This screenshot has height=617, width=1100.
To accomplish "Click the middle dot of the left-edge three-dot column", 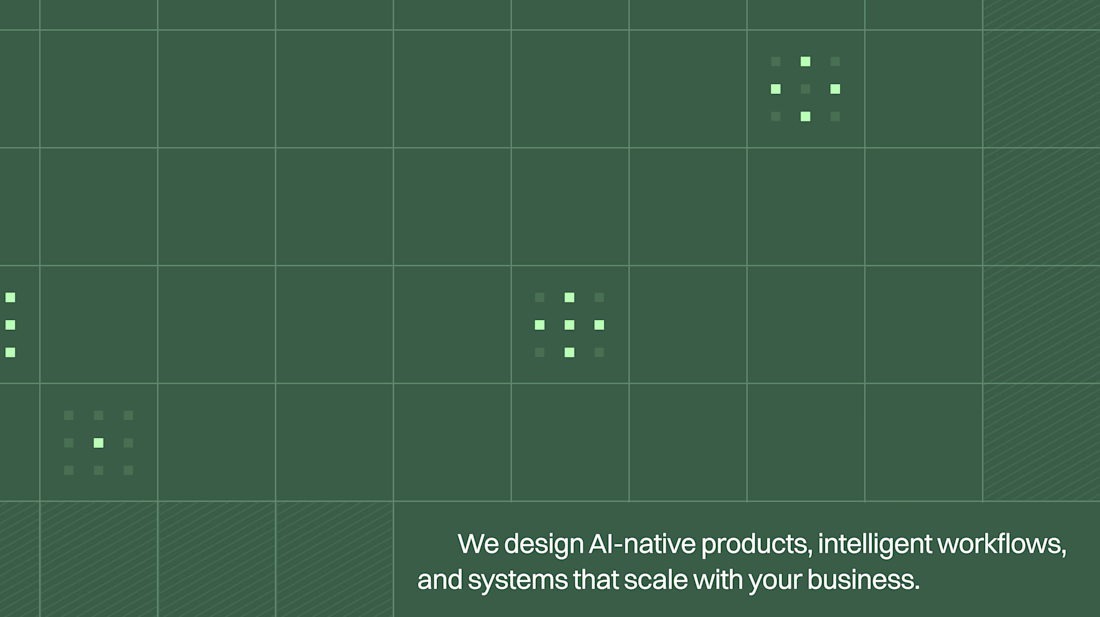I will [x=11, y=325].
